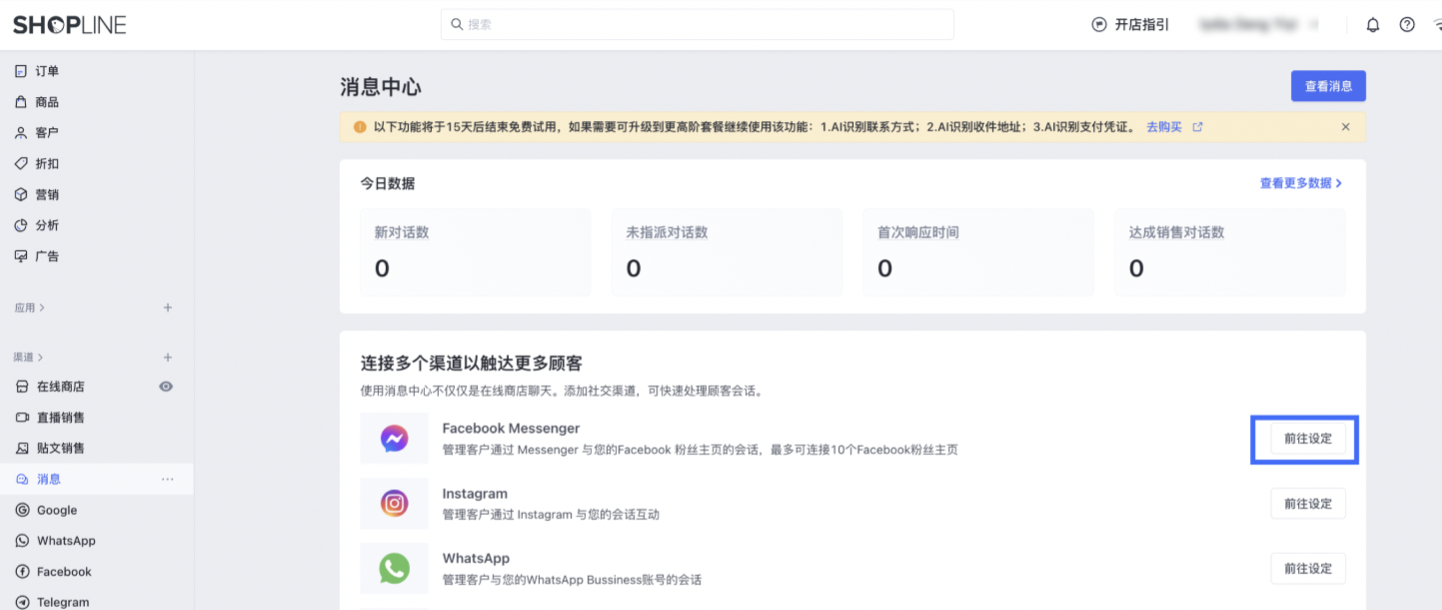Click the Instagram logo
Image resolution: width=1442 pixels, height=610 pixels.
point(394,503)
